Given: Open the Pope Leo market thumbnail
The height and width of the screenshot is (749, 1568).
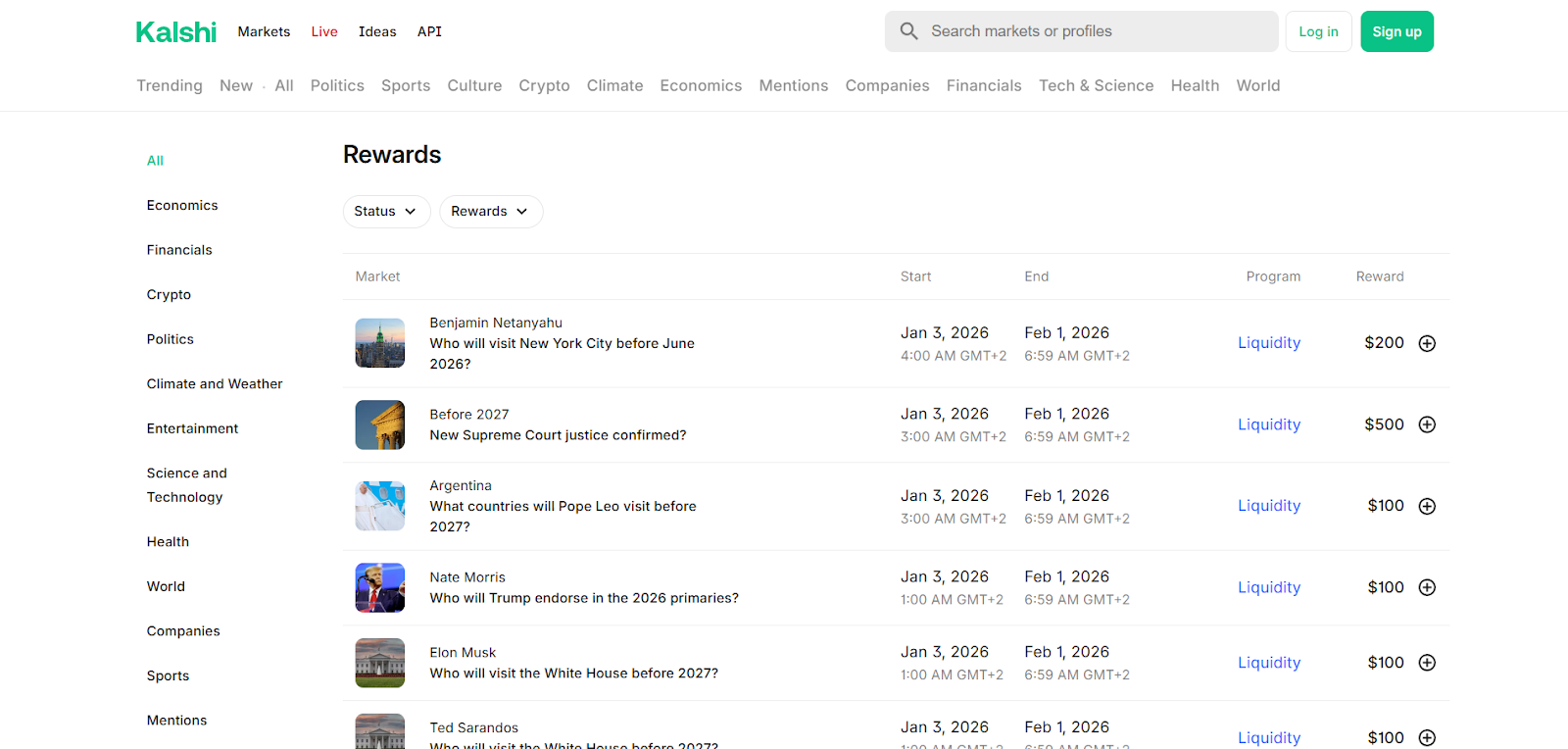Looking at the screenshot, I should point(380,506).
